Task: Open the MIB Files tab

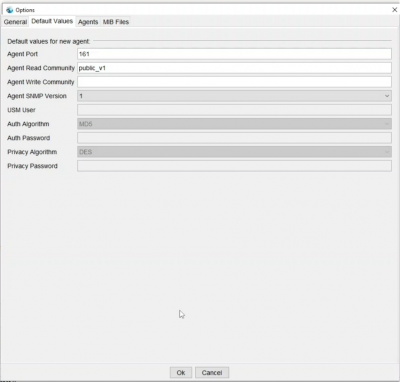Action: [116, 22]
